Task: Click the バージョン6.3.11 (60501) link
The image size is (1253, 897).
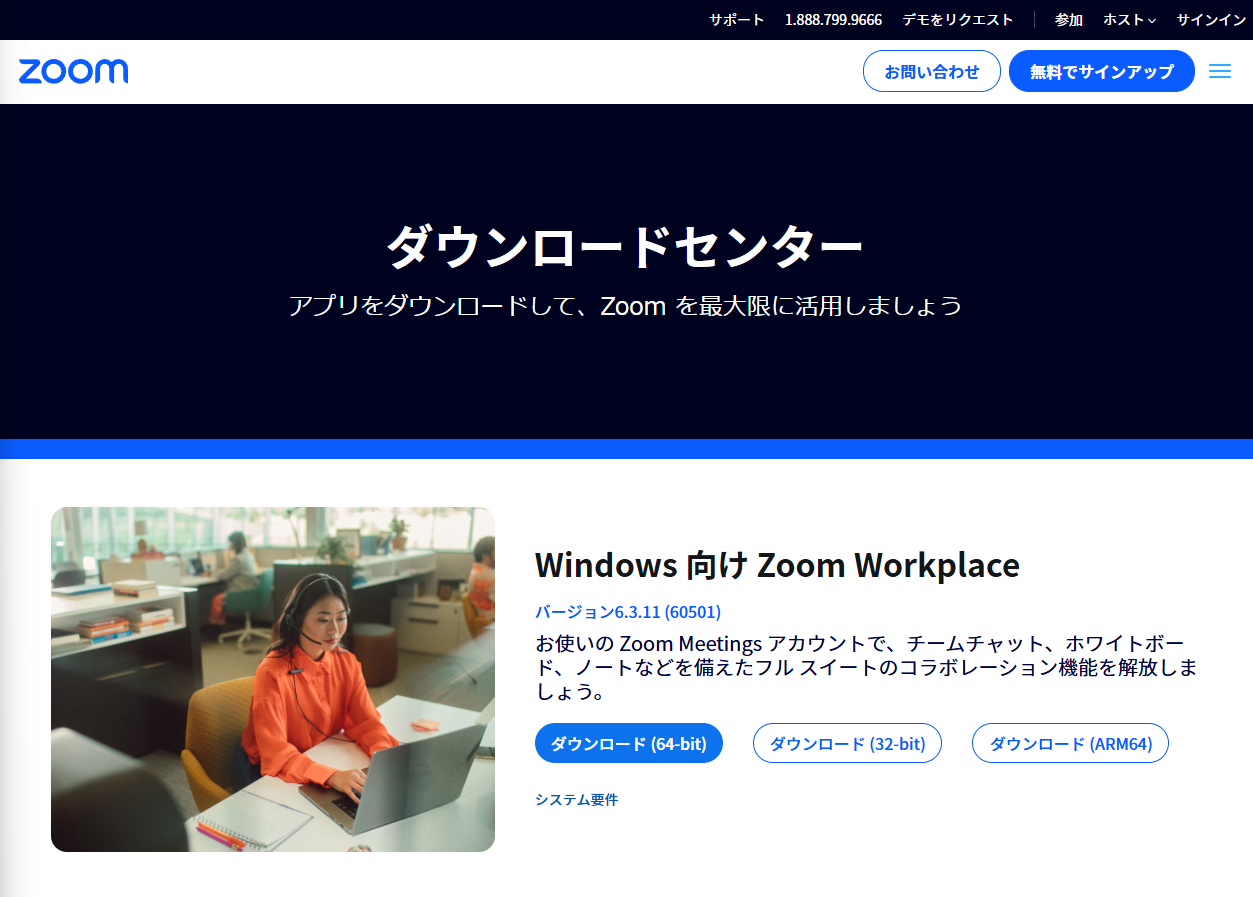Action: coord(628,612)
